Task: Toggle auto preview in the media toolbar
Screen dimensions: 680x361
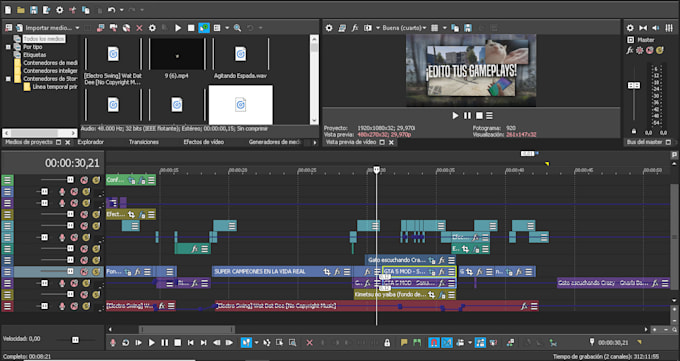Action: [204, 28]
